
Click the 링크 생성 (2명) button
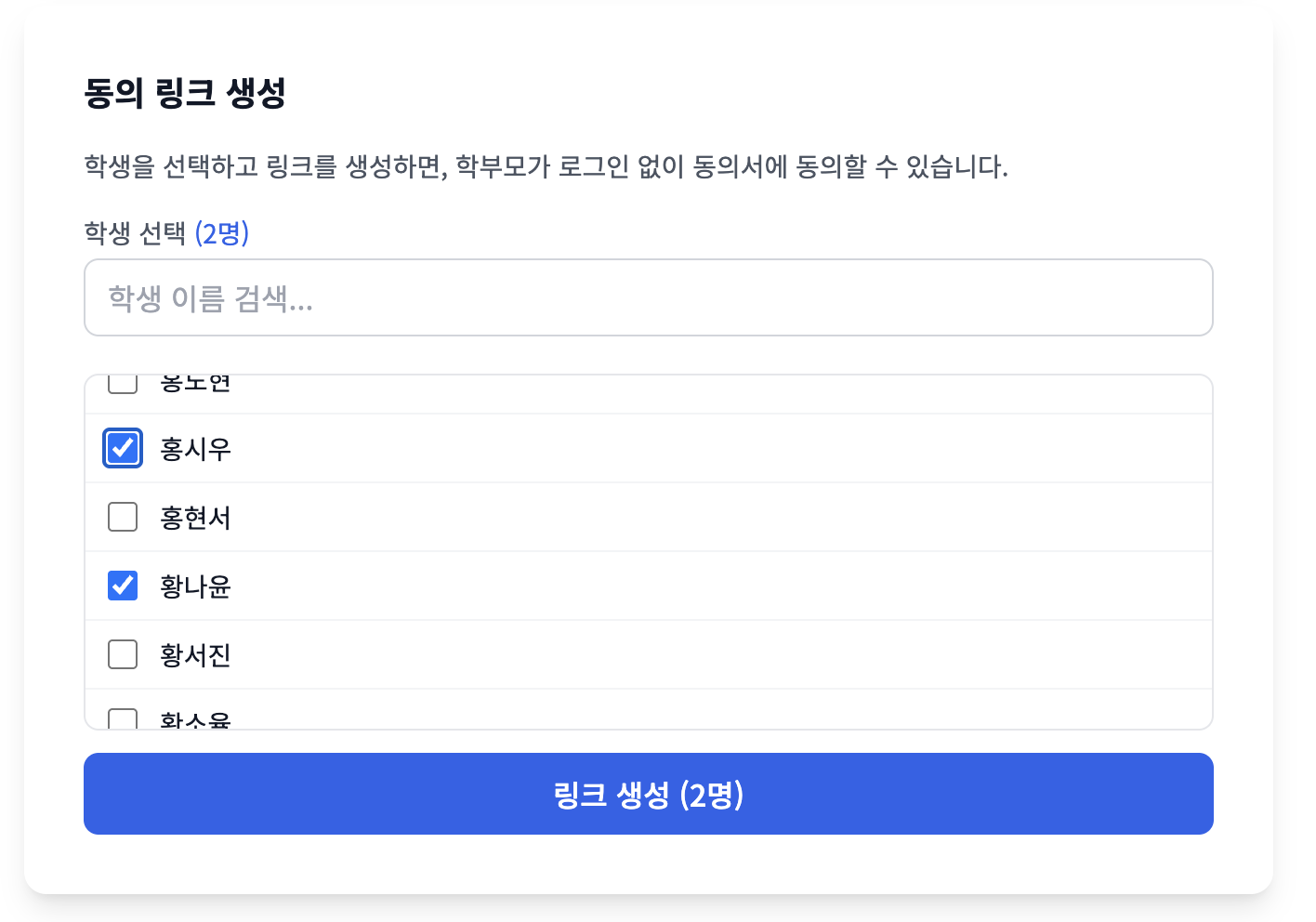point(648,794)
